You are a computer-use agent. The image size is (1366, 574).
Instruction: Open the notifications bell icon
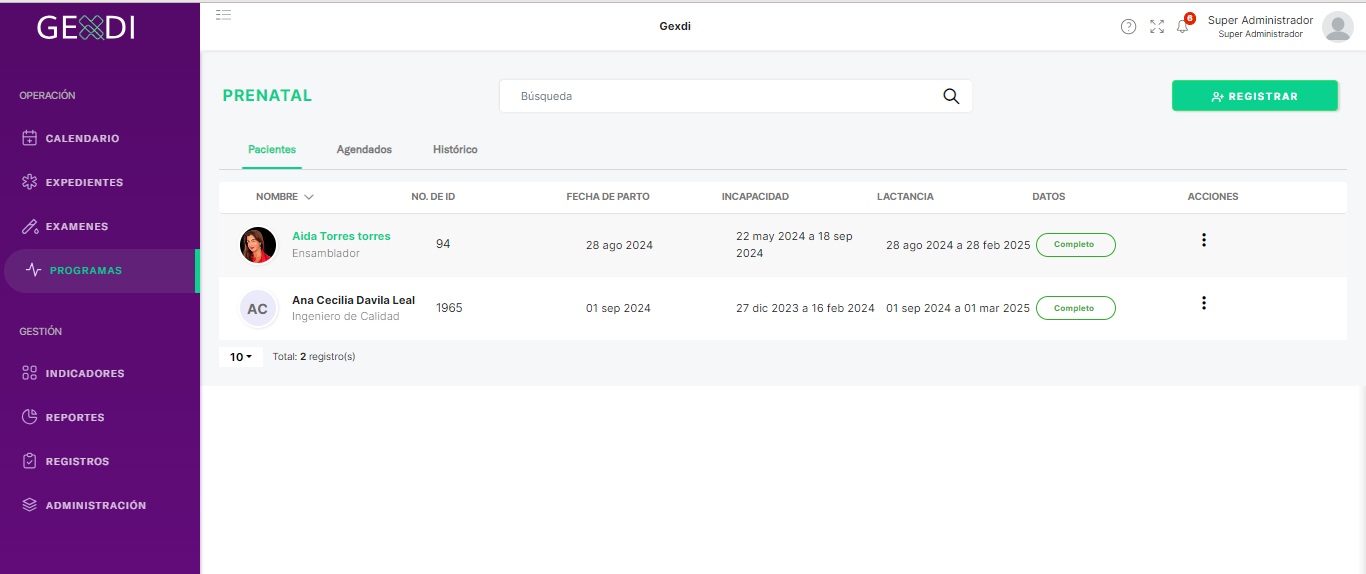pos(1182,27)
